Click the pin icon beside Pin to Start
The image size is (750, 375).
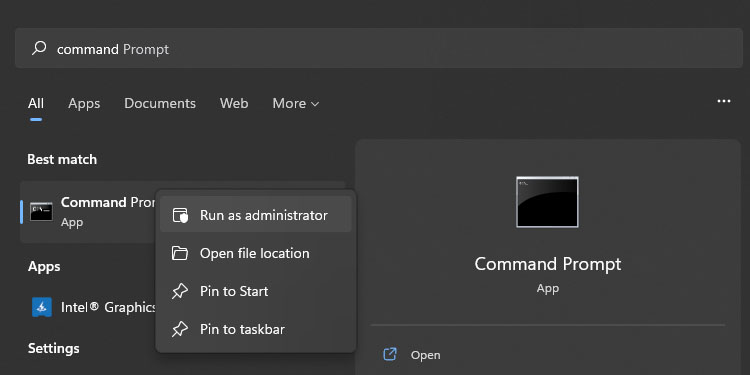tap(180, 291)
